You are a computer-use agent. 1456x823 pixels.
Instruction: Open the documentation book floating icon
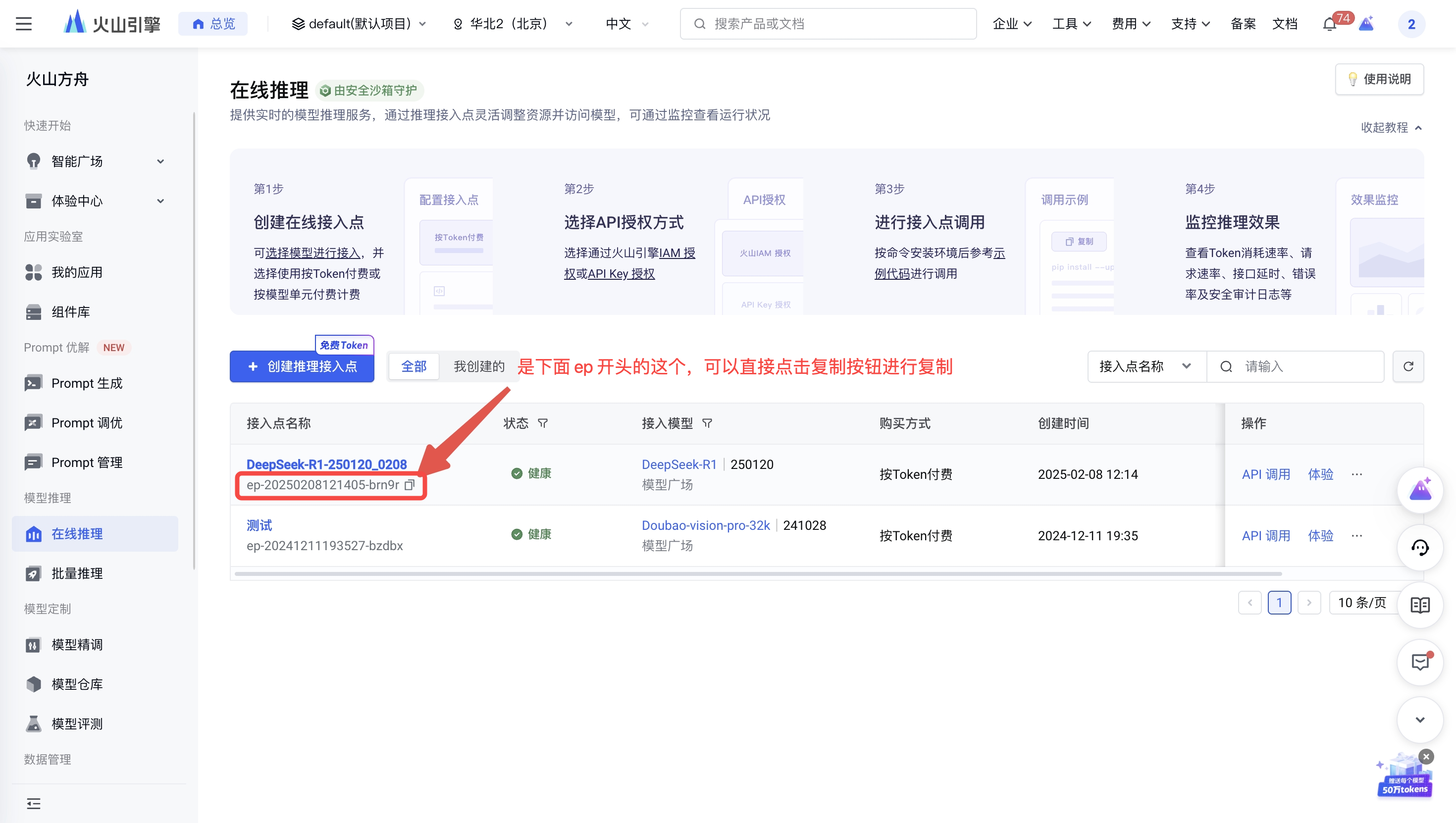tap(1420, 605)
